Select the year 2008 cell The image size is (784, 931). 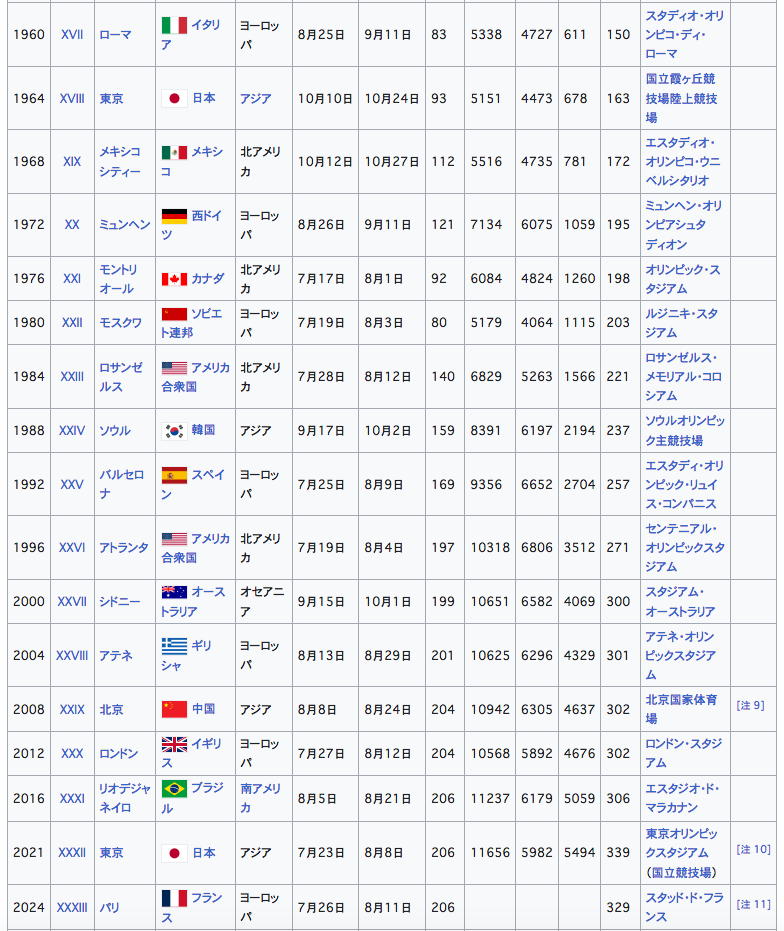coord(29,709)
